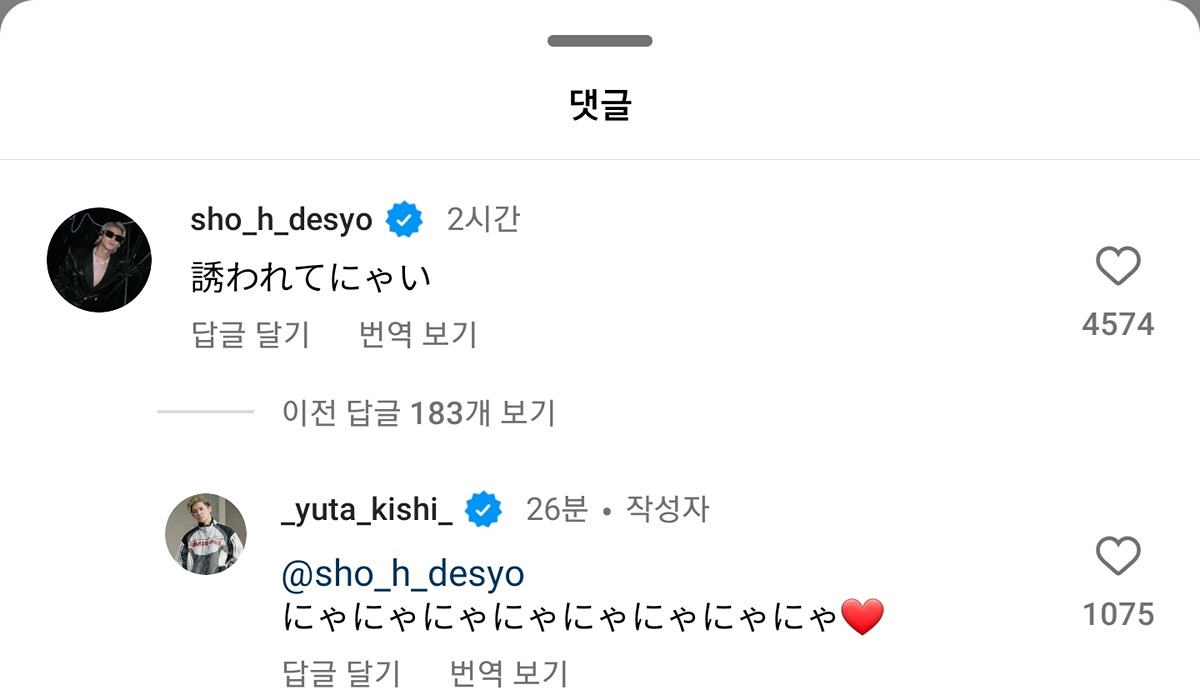Reply to _yuta_kishi_'s comment via 답글 달기
Image resolution: width=1200 pixels, height=690 pixels.
pyautogui.click(x=341, y=672)
